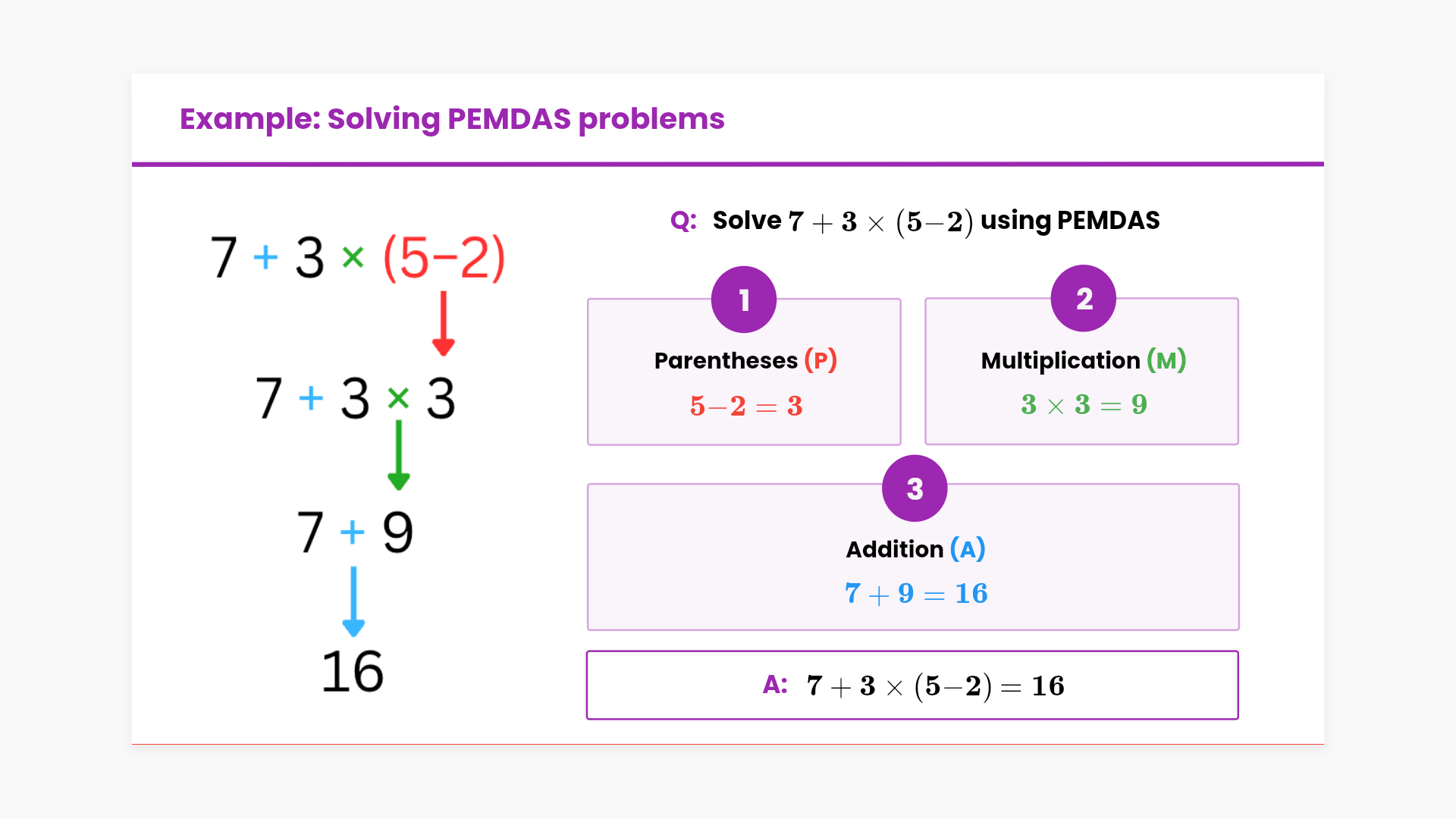Click the purple 'A:' answer label

tap(775, 685)
